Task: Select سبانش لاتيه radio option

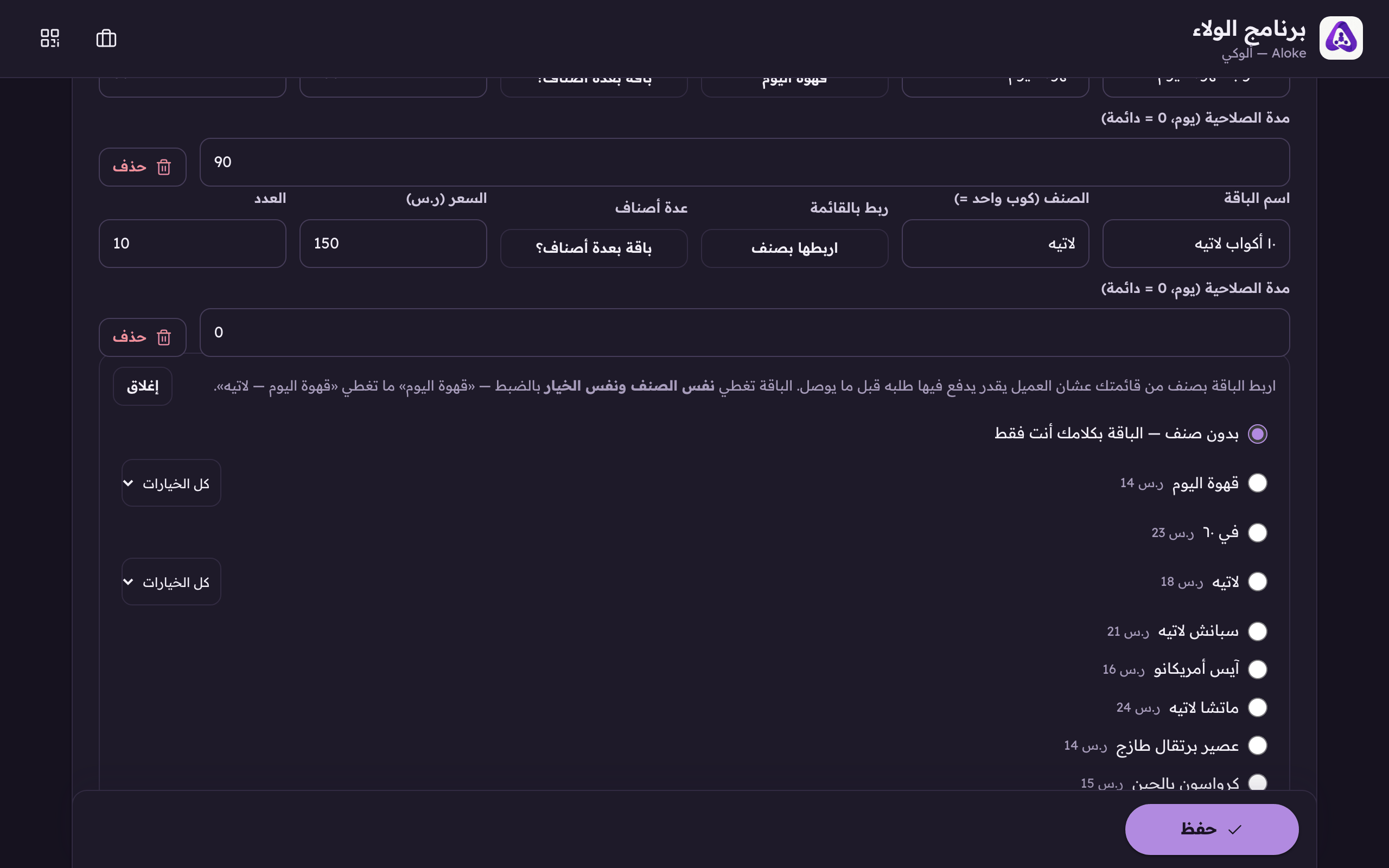Action: click(1257, 631)
